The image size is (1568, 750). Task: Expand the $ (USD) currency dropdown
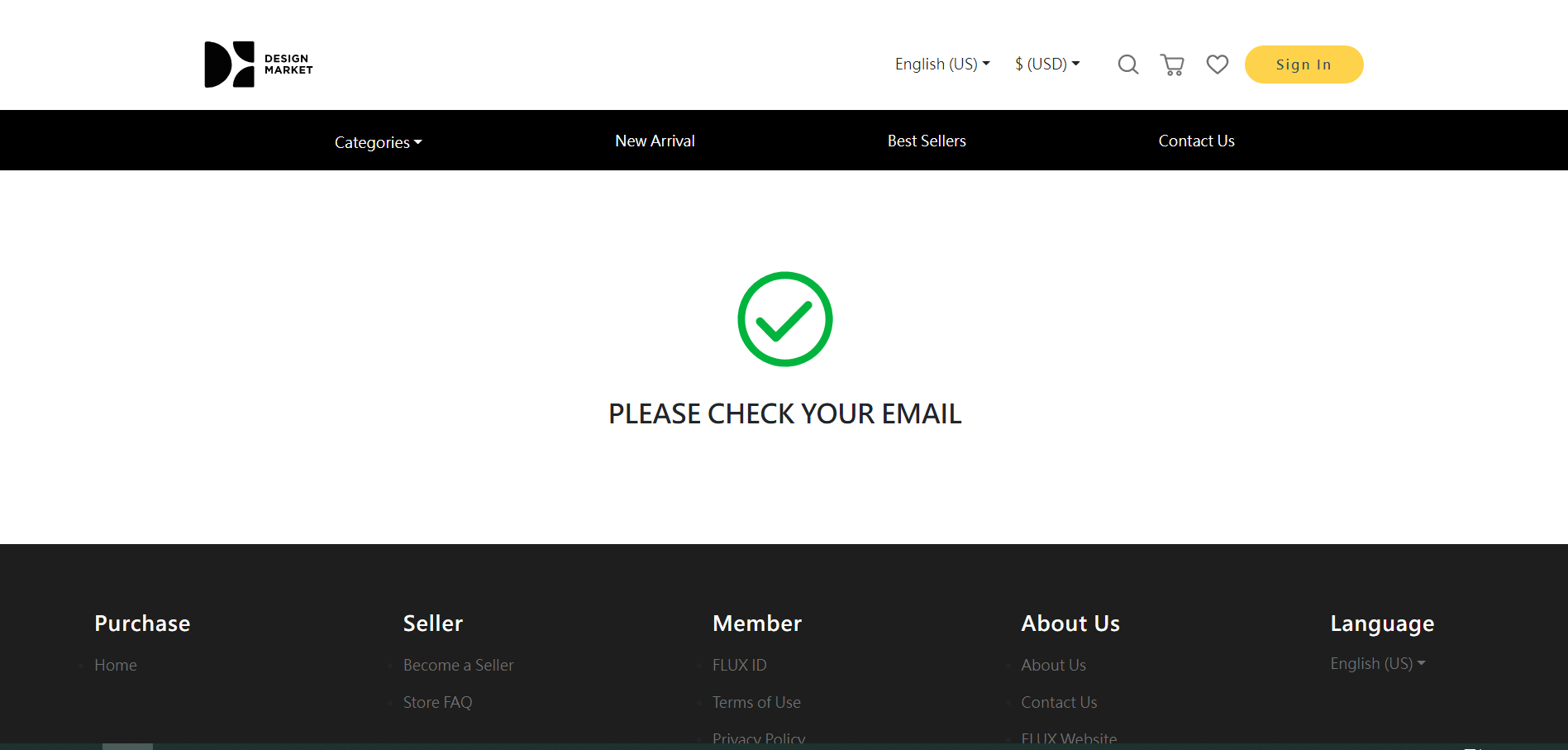1046,64
